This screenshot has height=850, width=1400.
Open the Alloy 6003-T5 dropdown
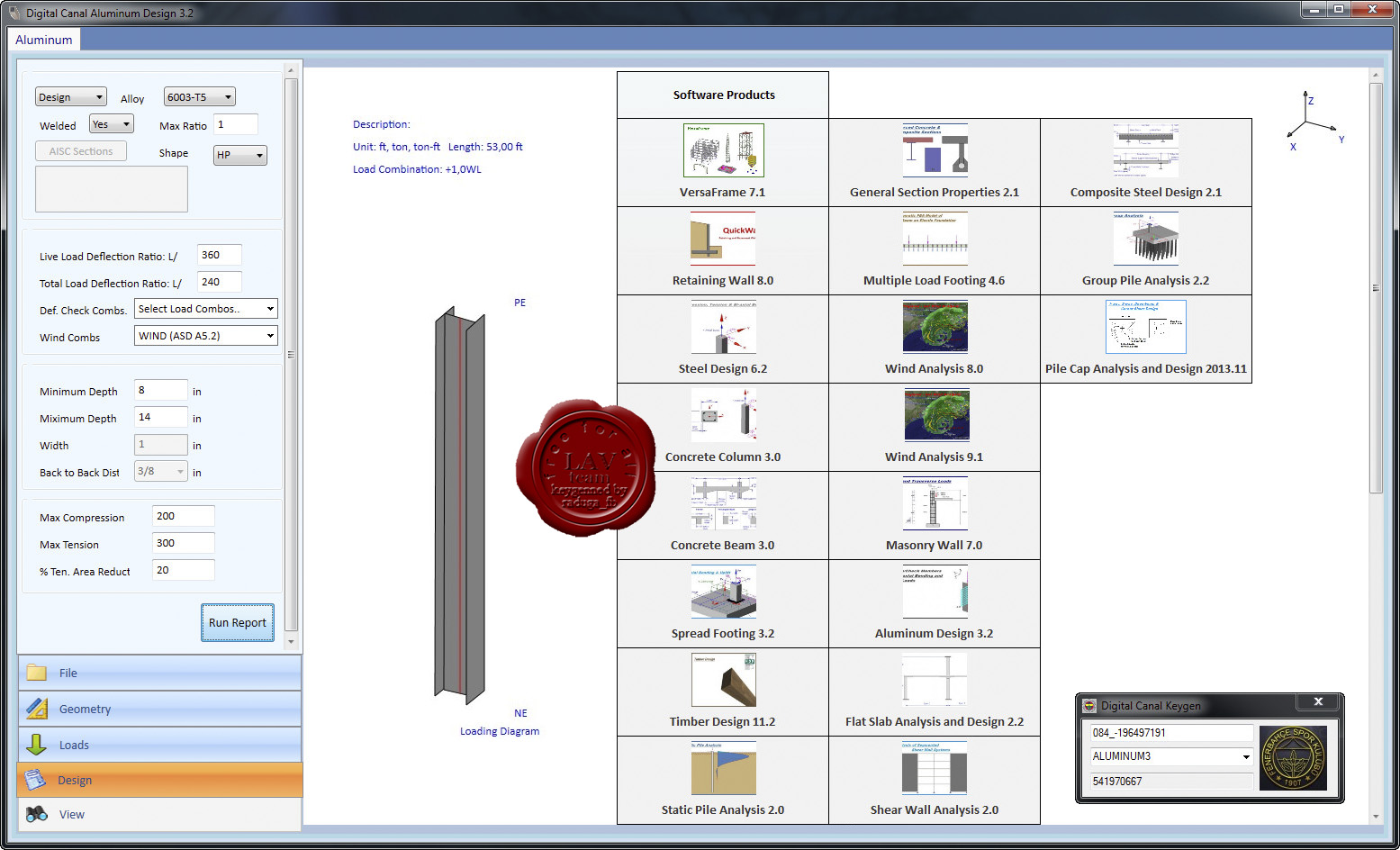point(199,97)
